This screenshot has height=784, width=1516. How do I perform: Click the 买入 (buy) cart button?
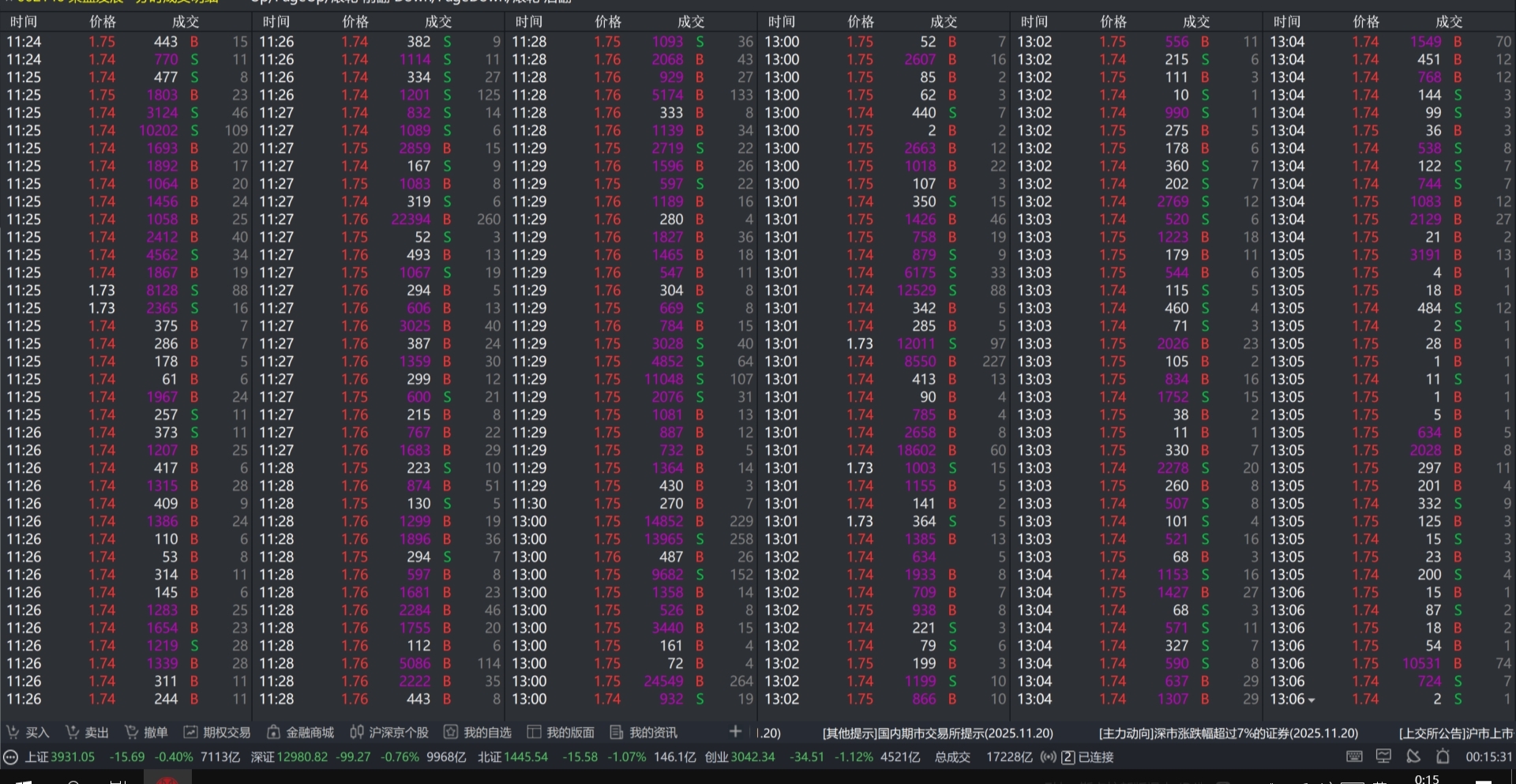[28, 733]
